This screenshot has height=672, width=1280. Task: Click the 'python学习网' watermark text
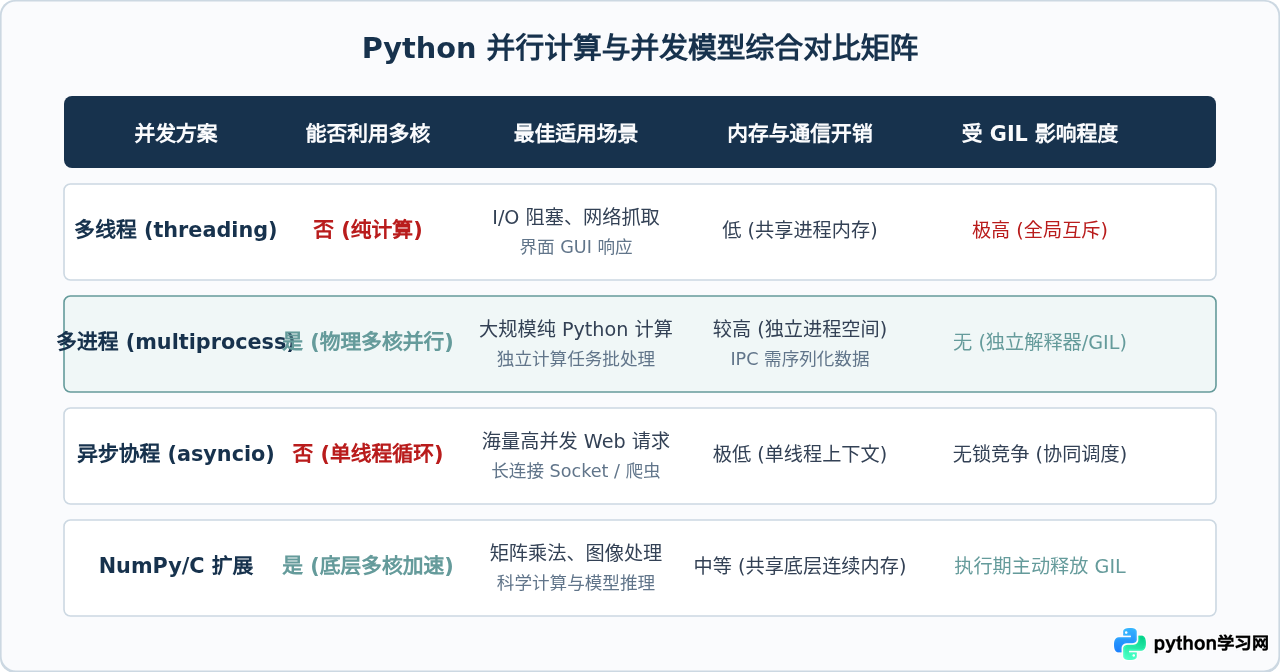point(1211,643)
